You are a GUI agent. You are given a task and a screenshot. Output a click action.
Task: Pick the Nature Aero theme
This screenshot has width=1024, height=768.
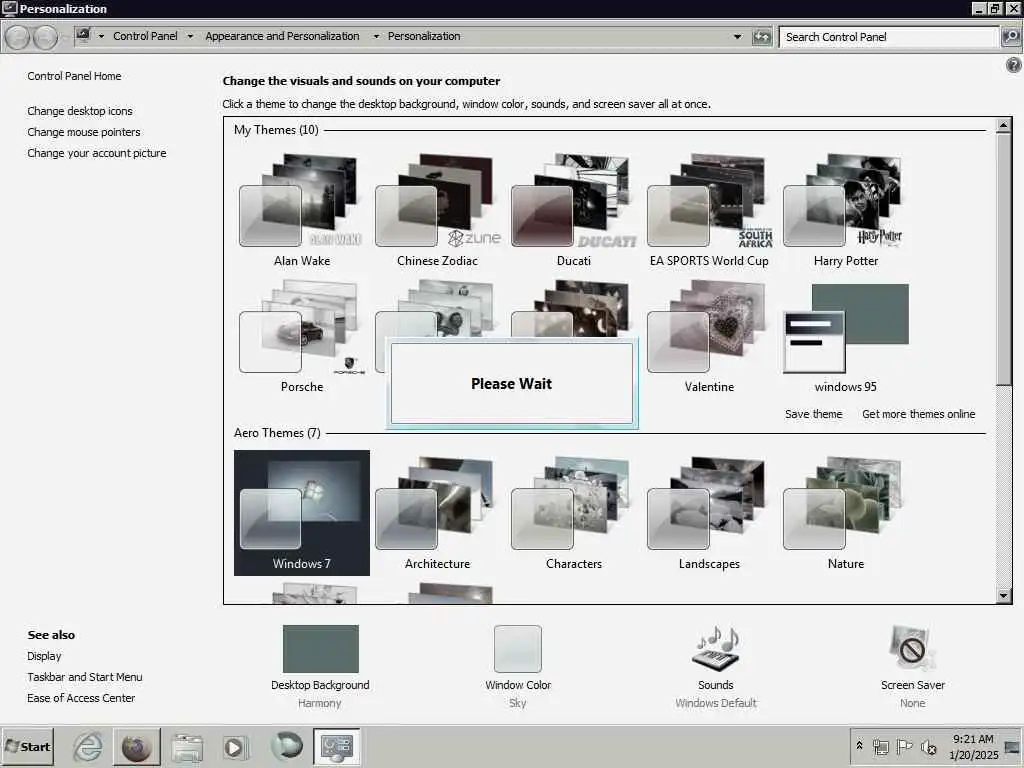click(845, 513)
